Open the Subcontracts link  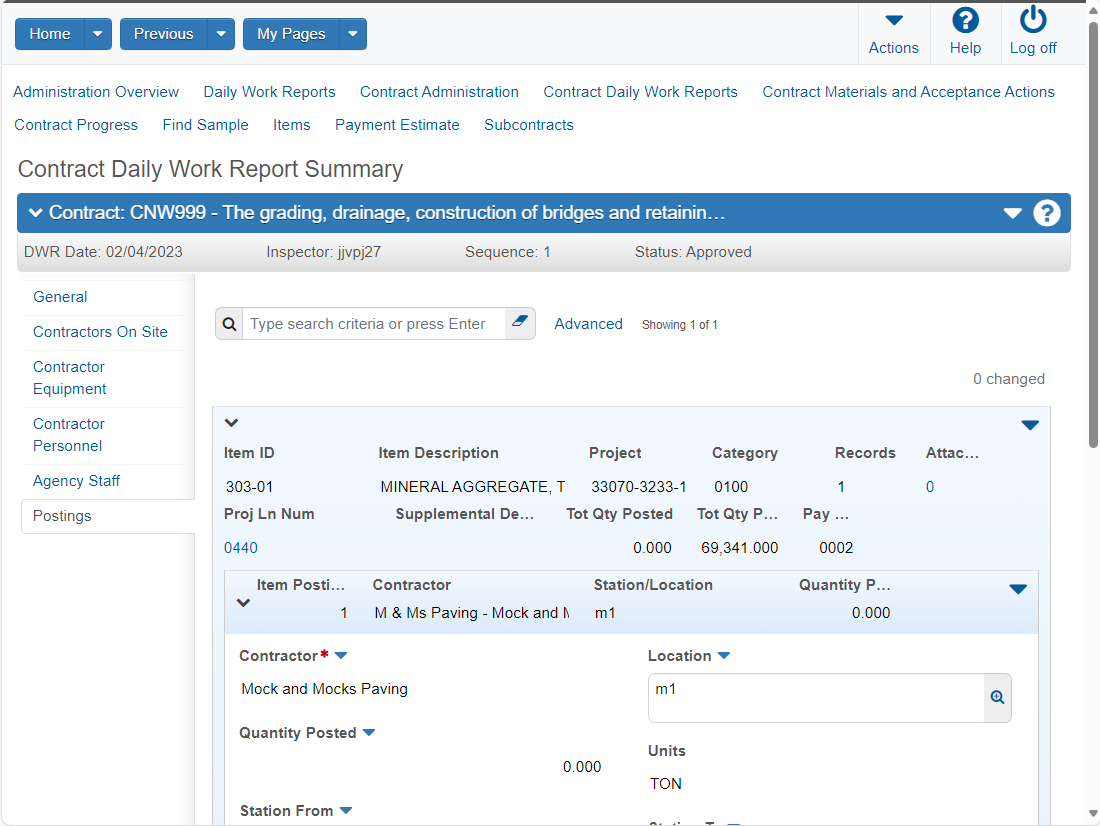(529, 125)
